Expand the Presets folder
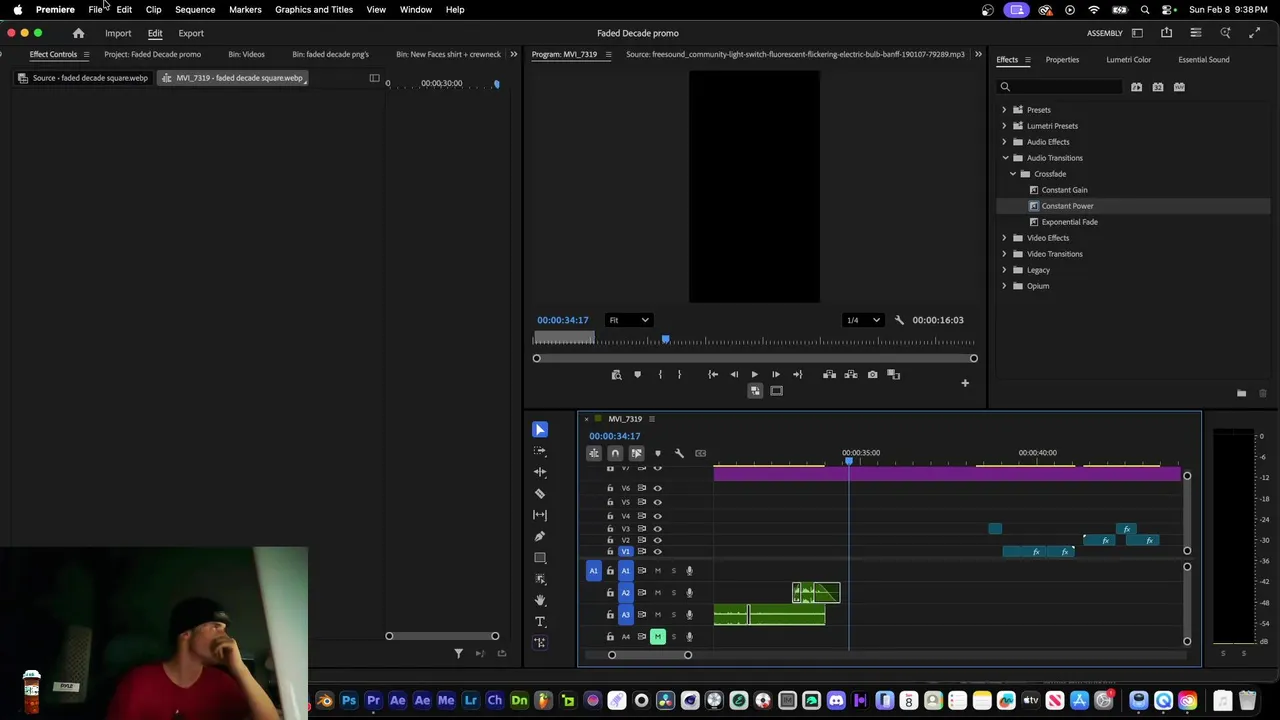Screen dimensions: 1280x720 click(1004, 110)
